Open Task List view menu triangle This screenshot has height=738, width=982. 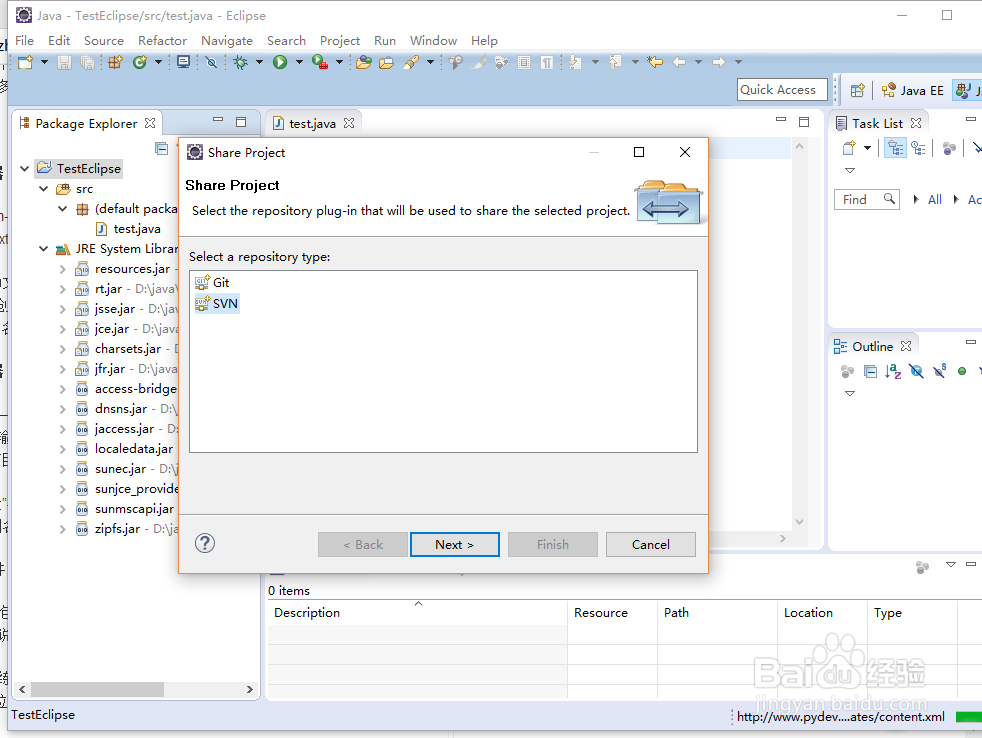[850, 170]
